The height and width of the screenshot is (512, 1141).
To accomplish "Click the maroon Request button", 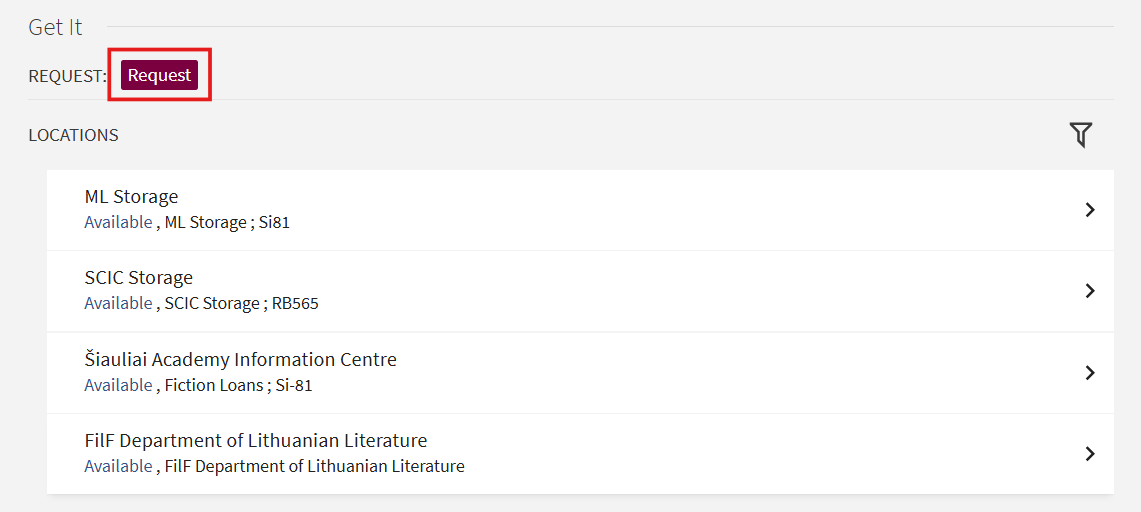I will tap(159, 75).
